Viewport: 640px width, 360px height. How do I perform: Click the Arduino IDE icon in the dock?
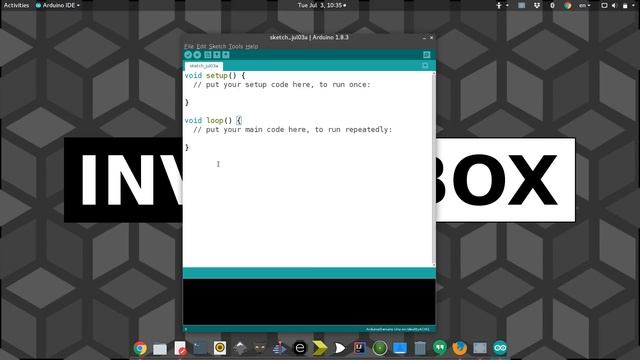pos(500,348)
